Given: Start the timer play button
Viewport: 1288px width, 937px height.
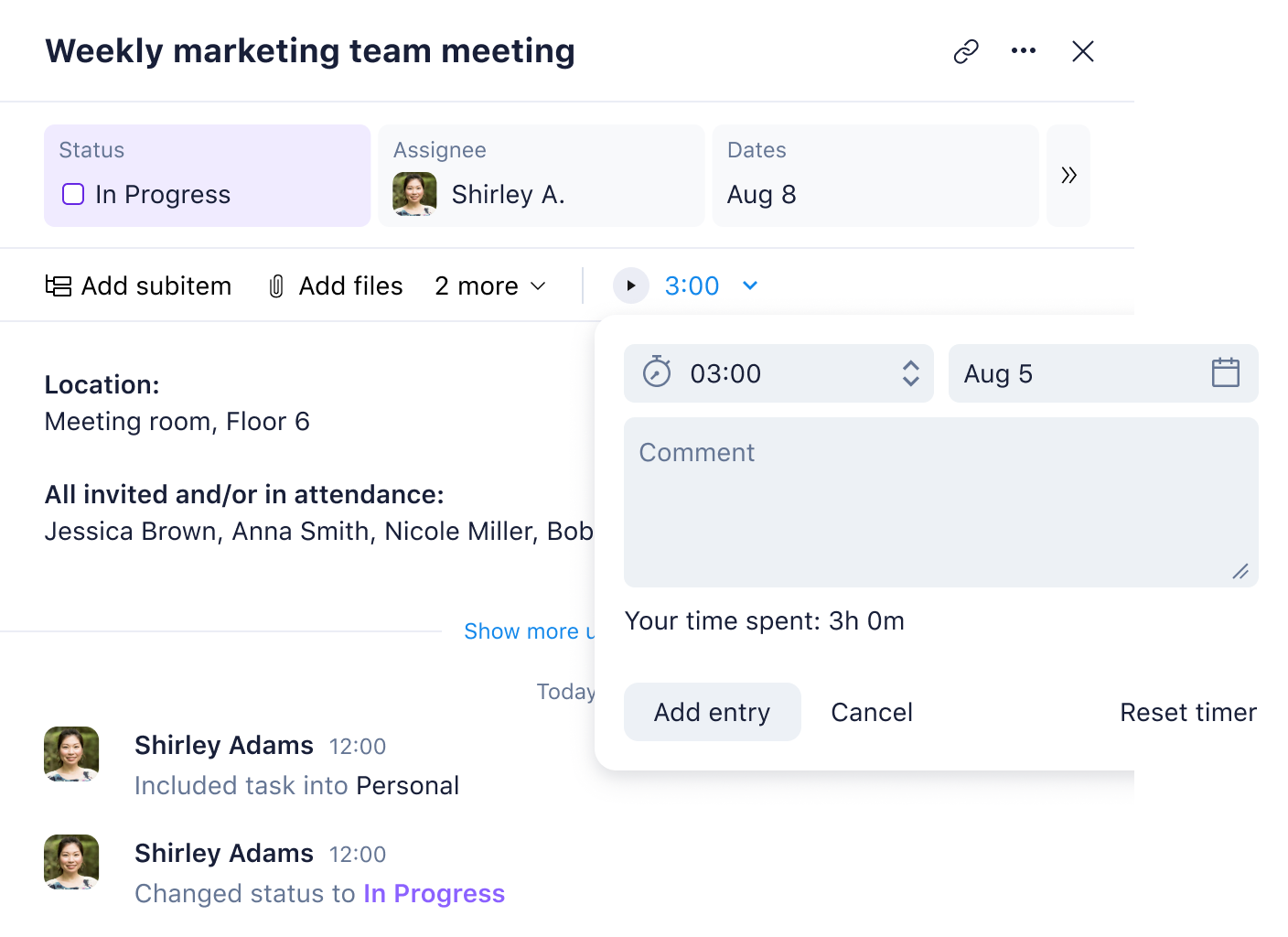Looking at the screenshot, I should tap(630, 285).
